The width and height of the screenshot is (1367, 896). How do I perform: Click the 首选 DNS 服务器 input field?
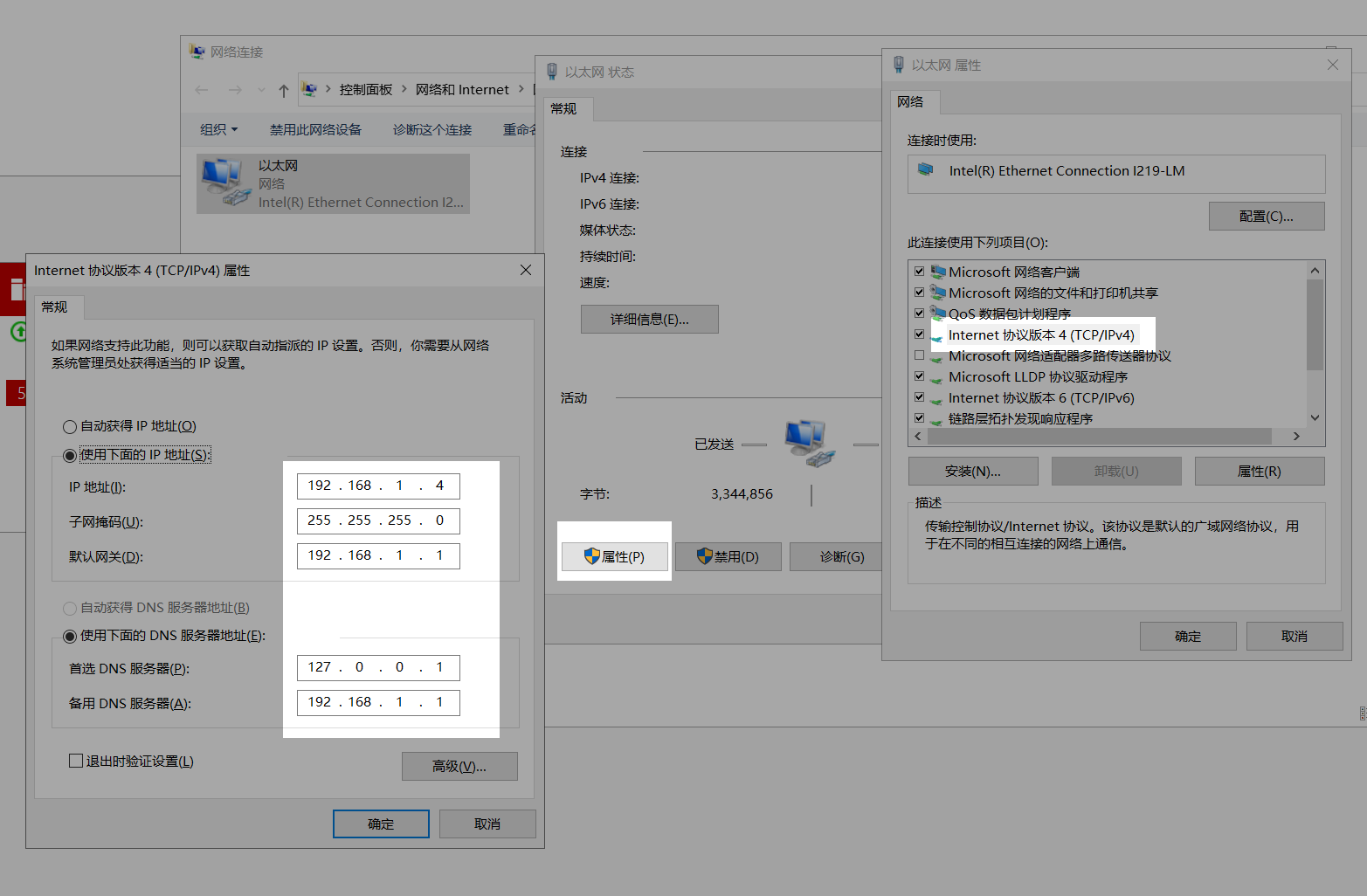pos(377,667)
